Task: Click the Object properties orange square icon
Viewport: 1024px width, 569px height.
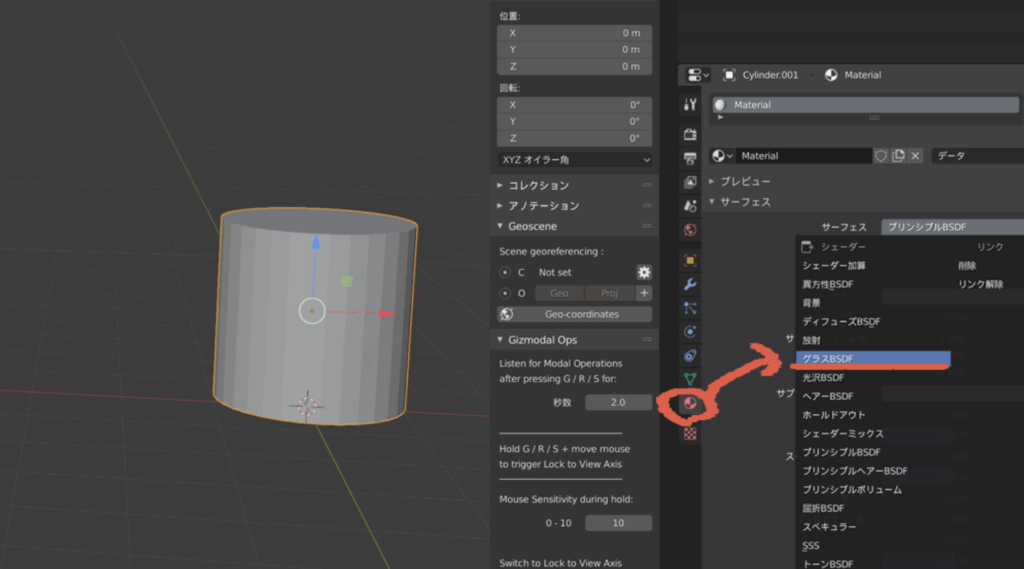Action: point(689,260)
